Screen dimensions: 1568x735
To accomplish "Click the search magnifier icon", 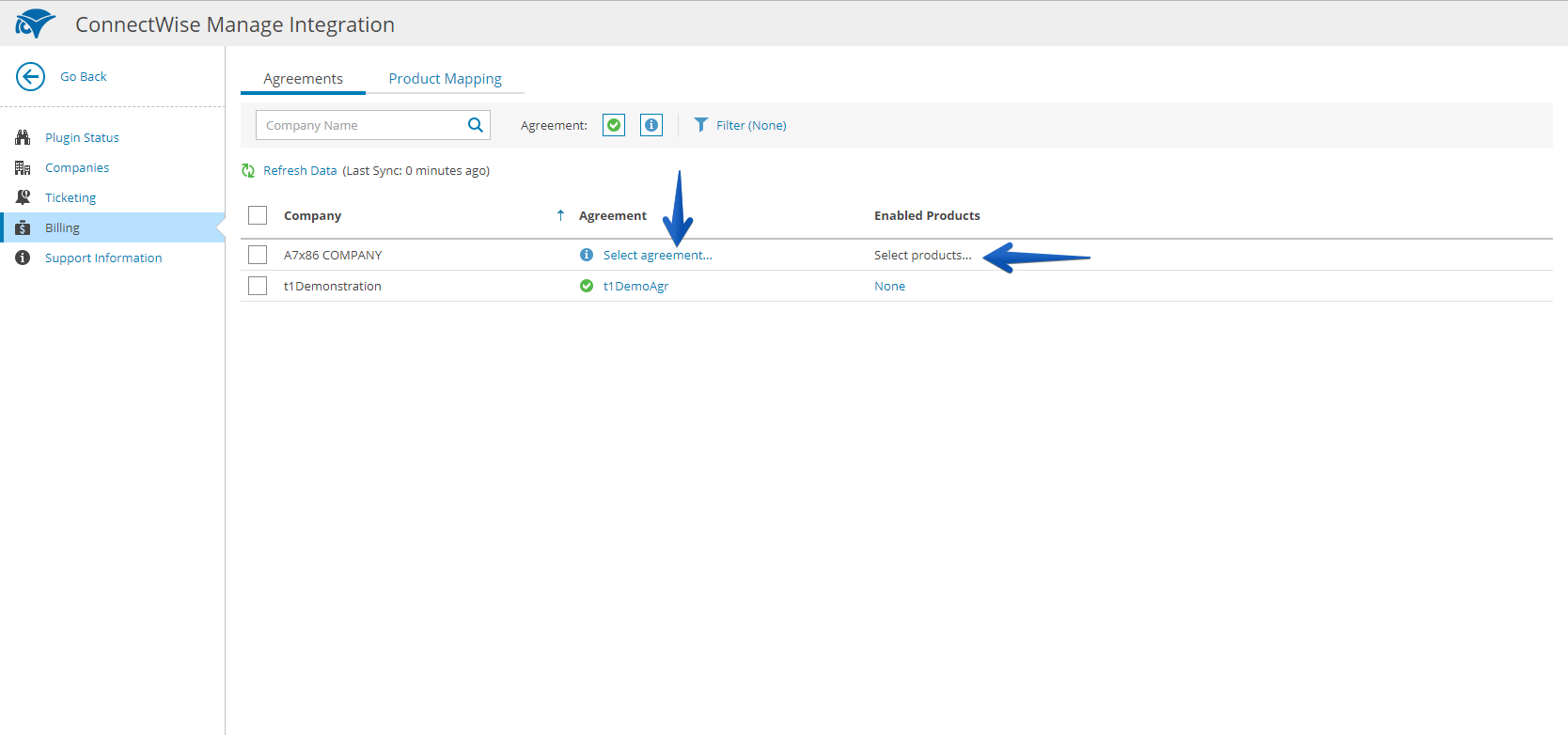I will click(x=476, y=125).
